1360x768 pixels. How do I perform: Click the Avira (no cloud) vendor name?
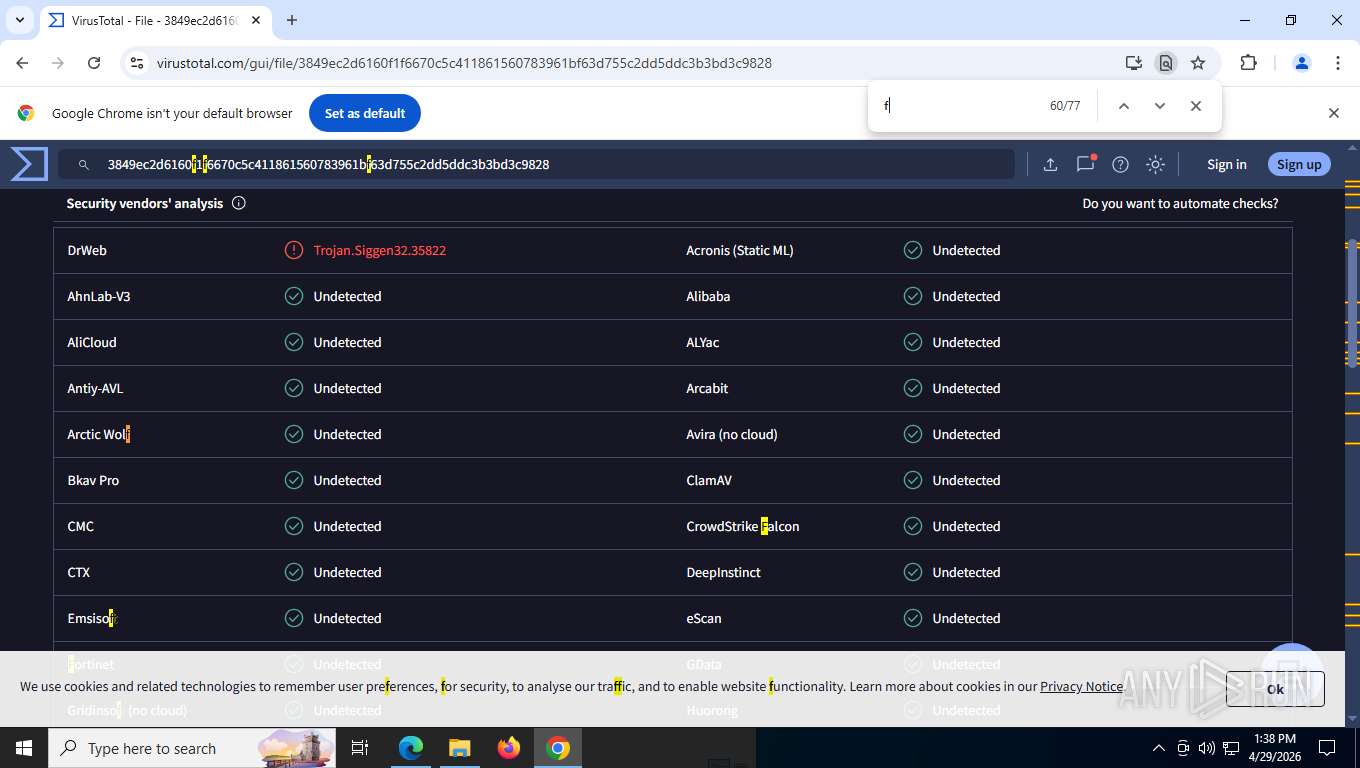(732, 434)
